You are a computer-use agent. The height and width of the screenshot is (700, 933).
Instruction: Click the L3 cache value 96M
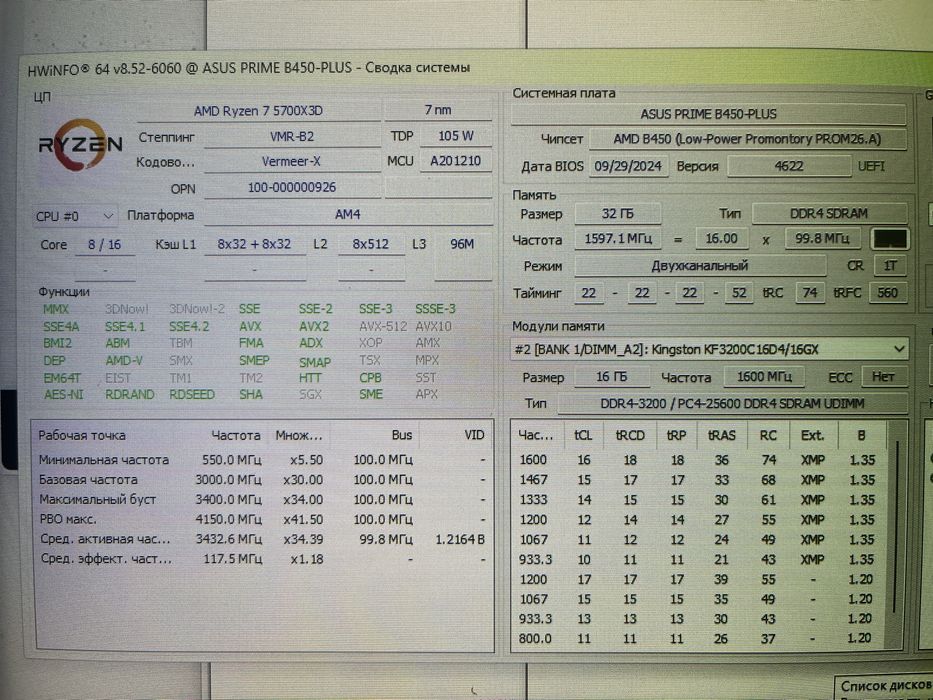tap(462, 243)
